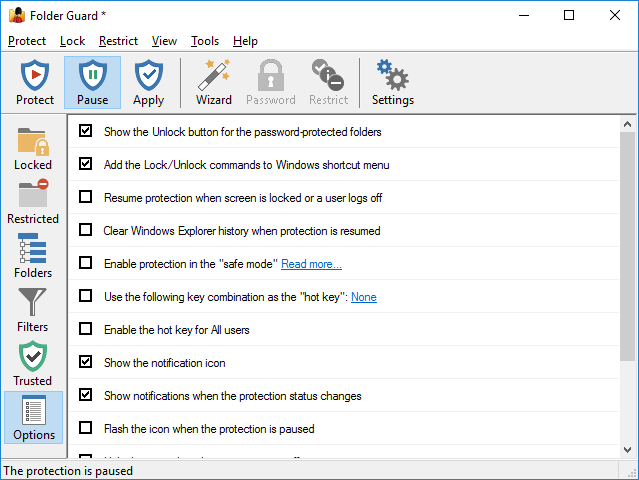Open the Folders tree view
The width and height of the screenshot is (639, 480).
coord(33,256)
